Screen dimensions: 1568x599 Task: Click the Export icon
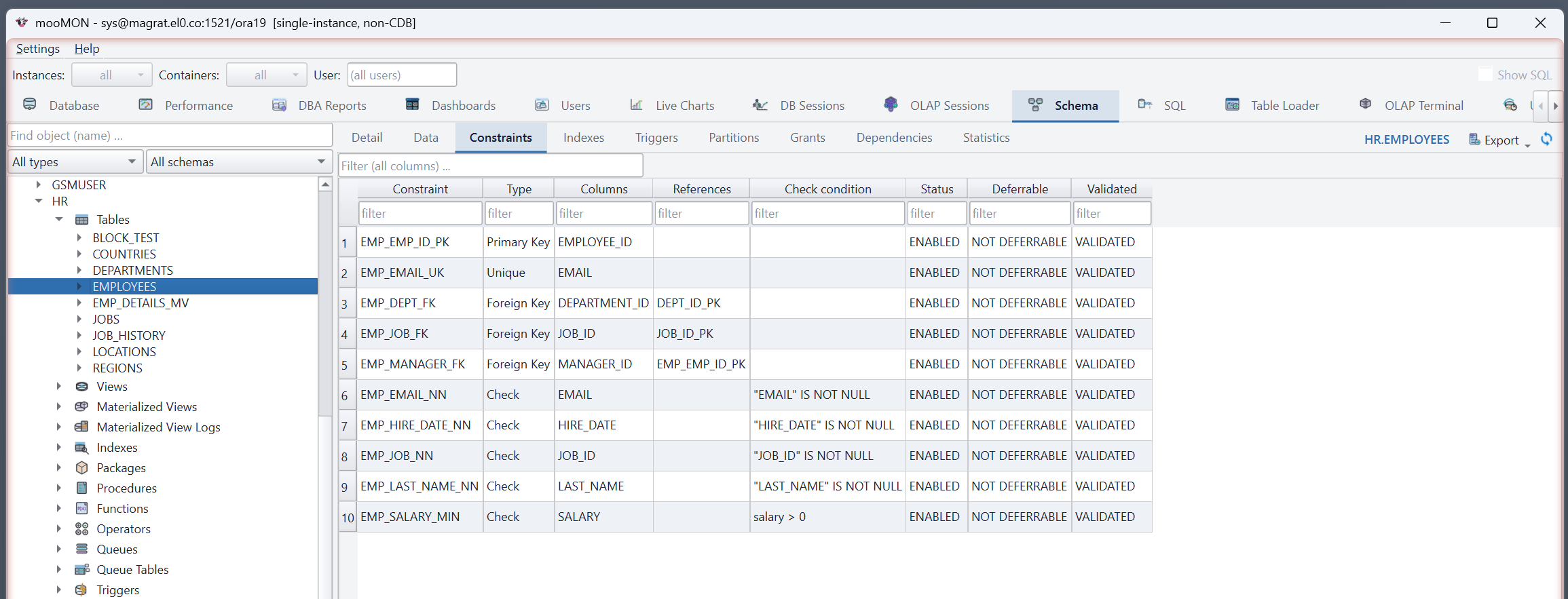pos(1474,140)
